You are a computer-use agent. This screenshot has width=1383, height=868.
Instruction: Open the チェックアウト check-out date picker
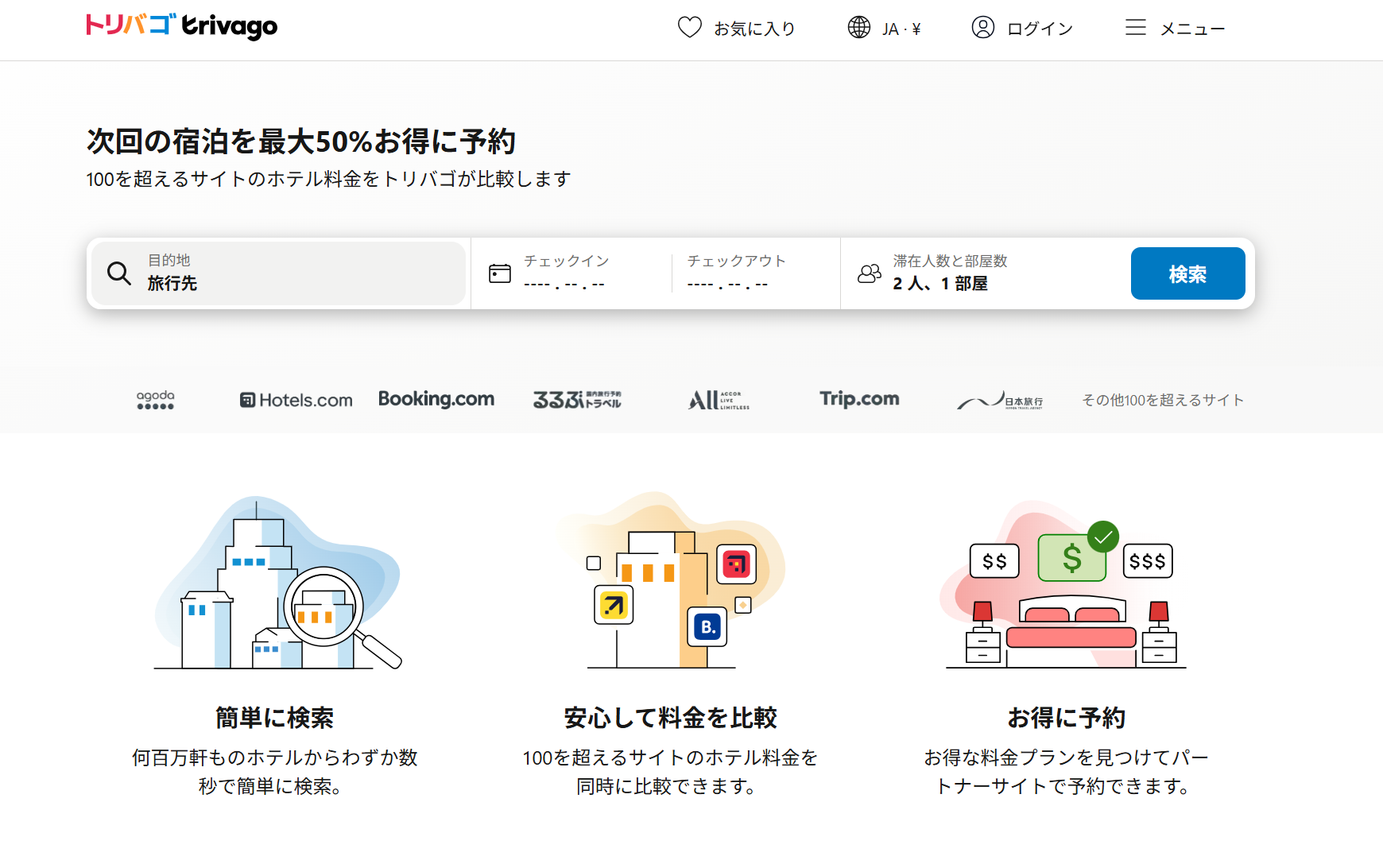coord(755,273)
